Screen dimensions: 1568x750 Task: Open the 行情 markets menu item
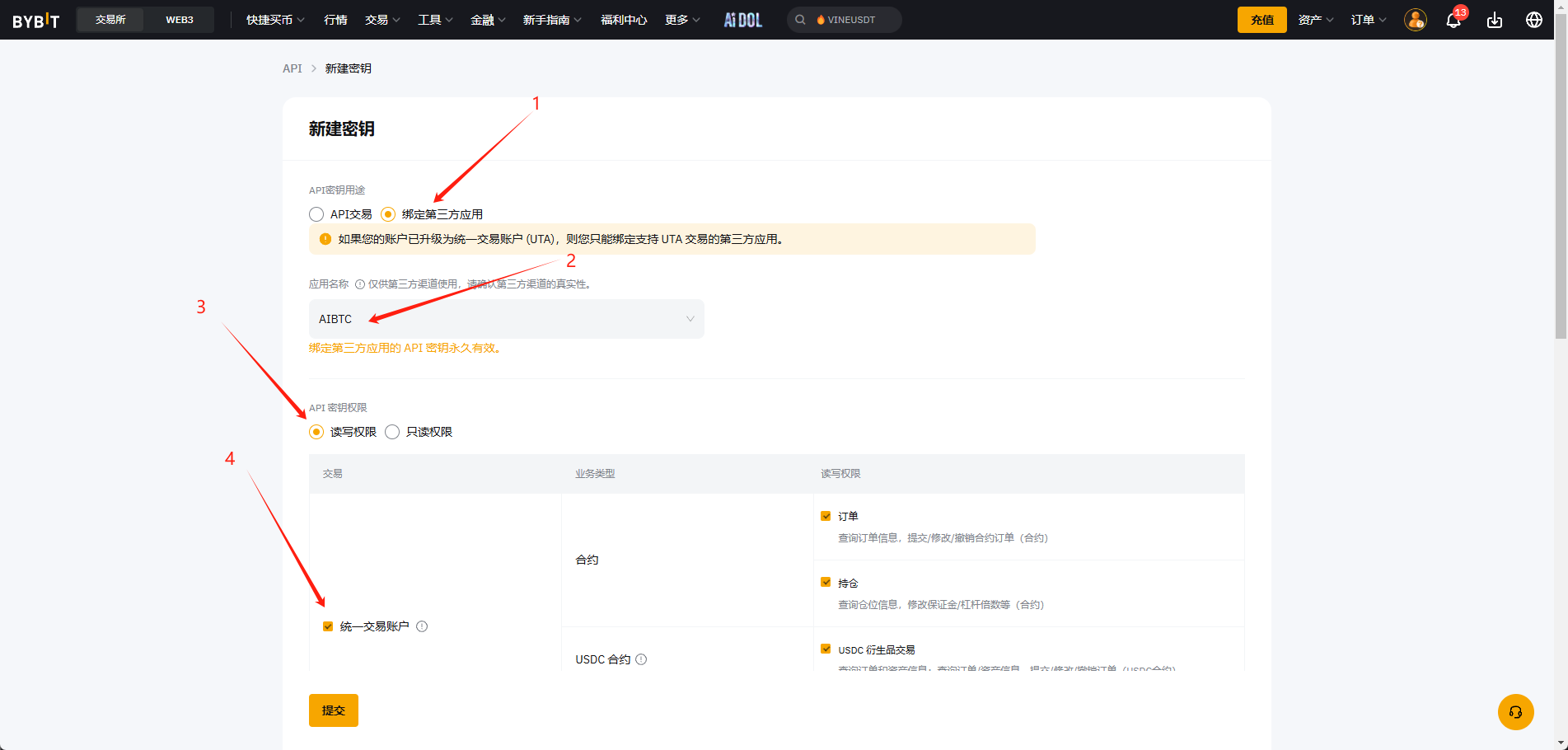(335, 20)
